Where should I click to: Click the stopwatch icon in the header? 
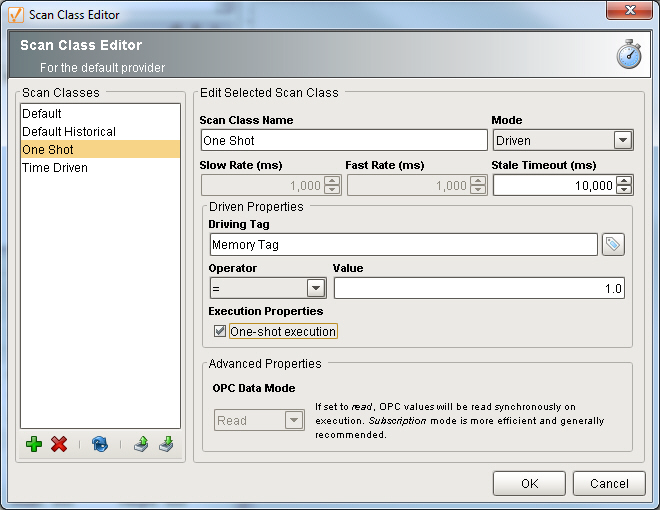(629, 54)
